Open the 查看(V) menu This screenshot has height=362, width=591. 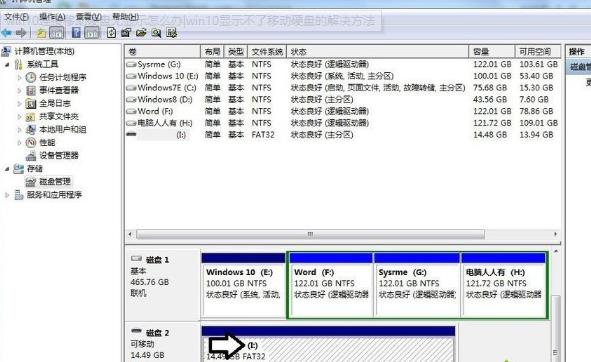click(x=89, y=17)
